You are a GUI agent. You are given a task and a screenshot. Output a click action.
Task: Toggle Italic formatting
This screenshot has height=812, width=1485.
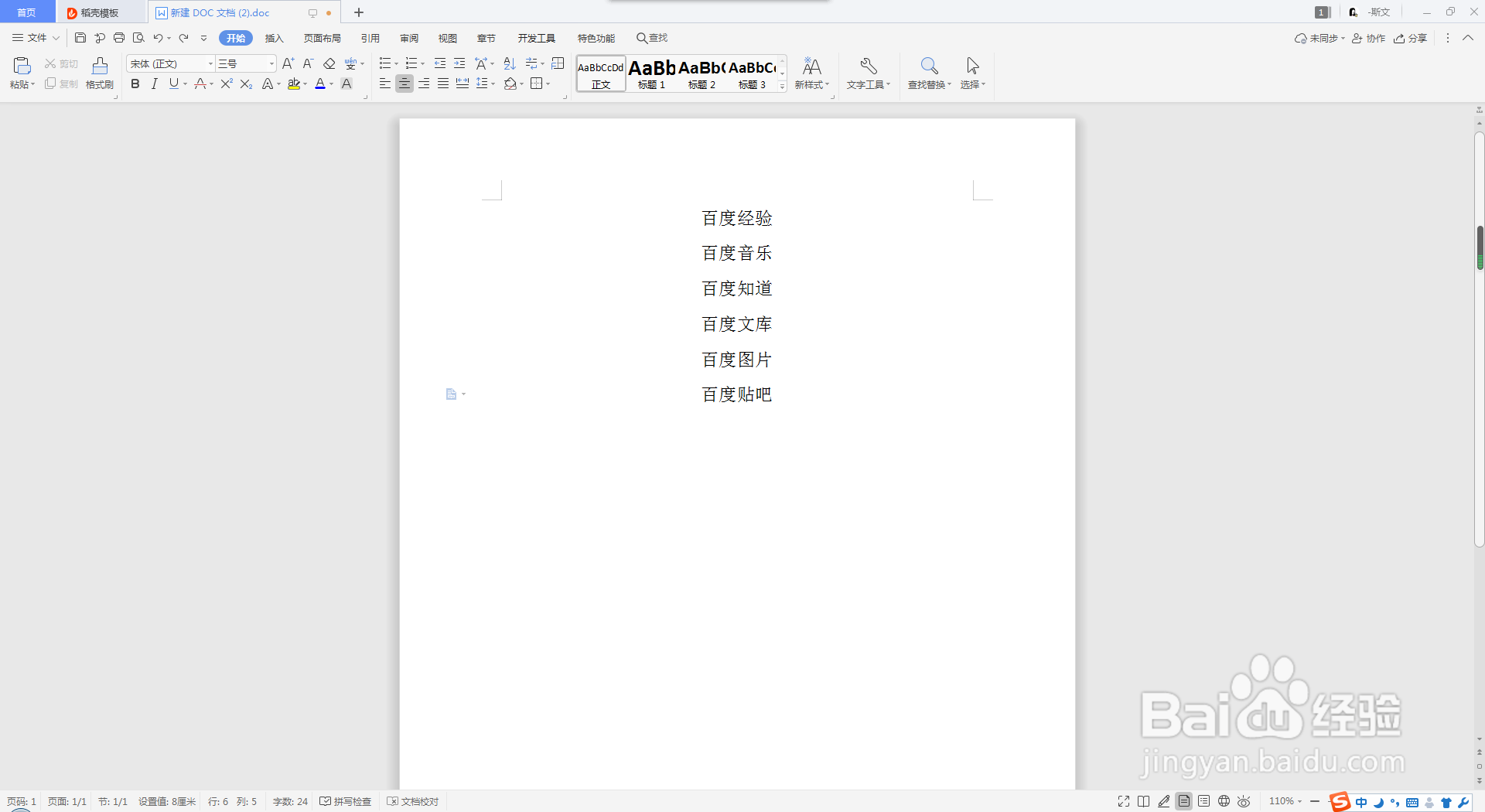pyautogui.click(x=155, y=84)
